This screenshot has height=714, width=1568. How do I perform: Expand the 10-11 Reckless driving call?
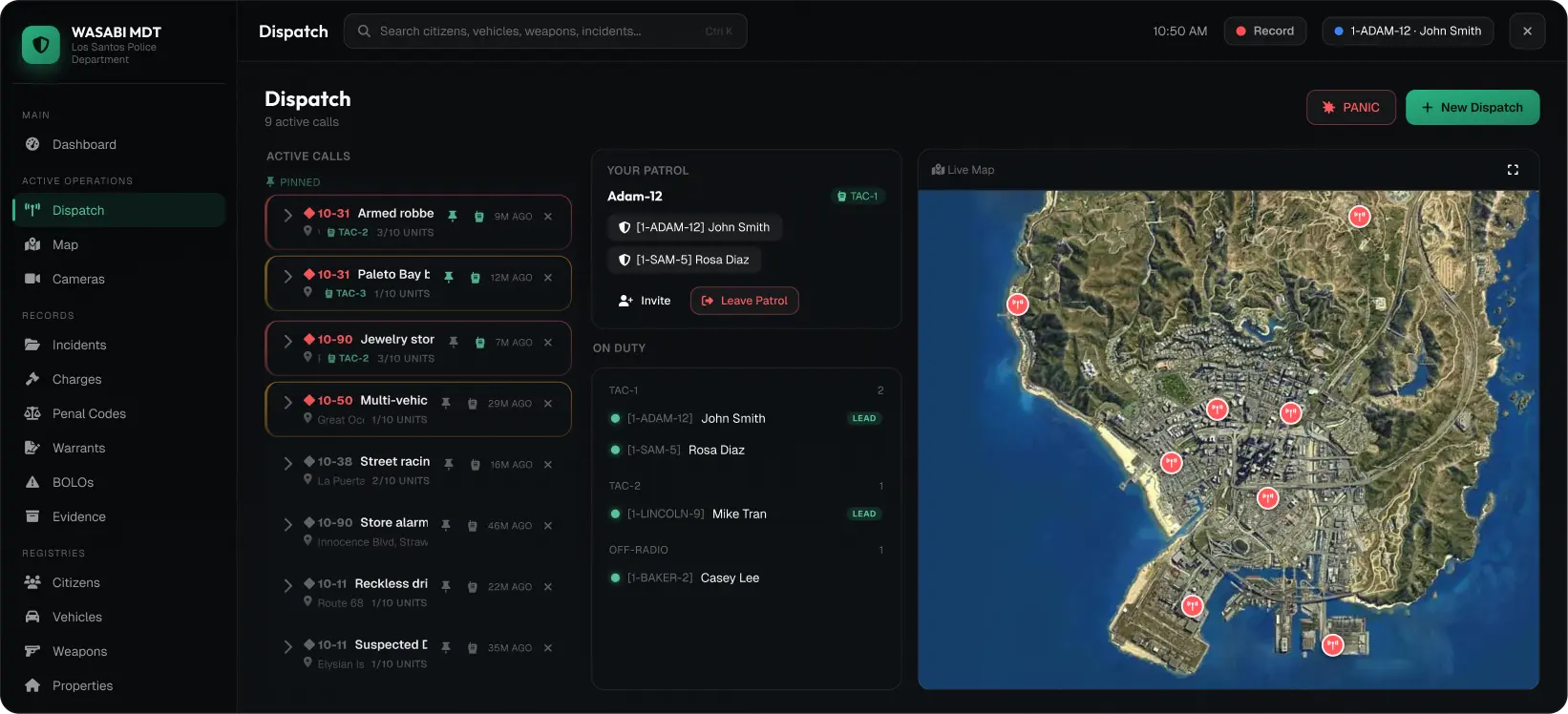[x=287, y=586]
